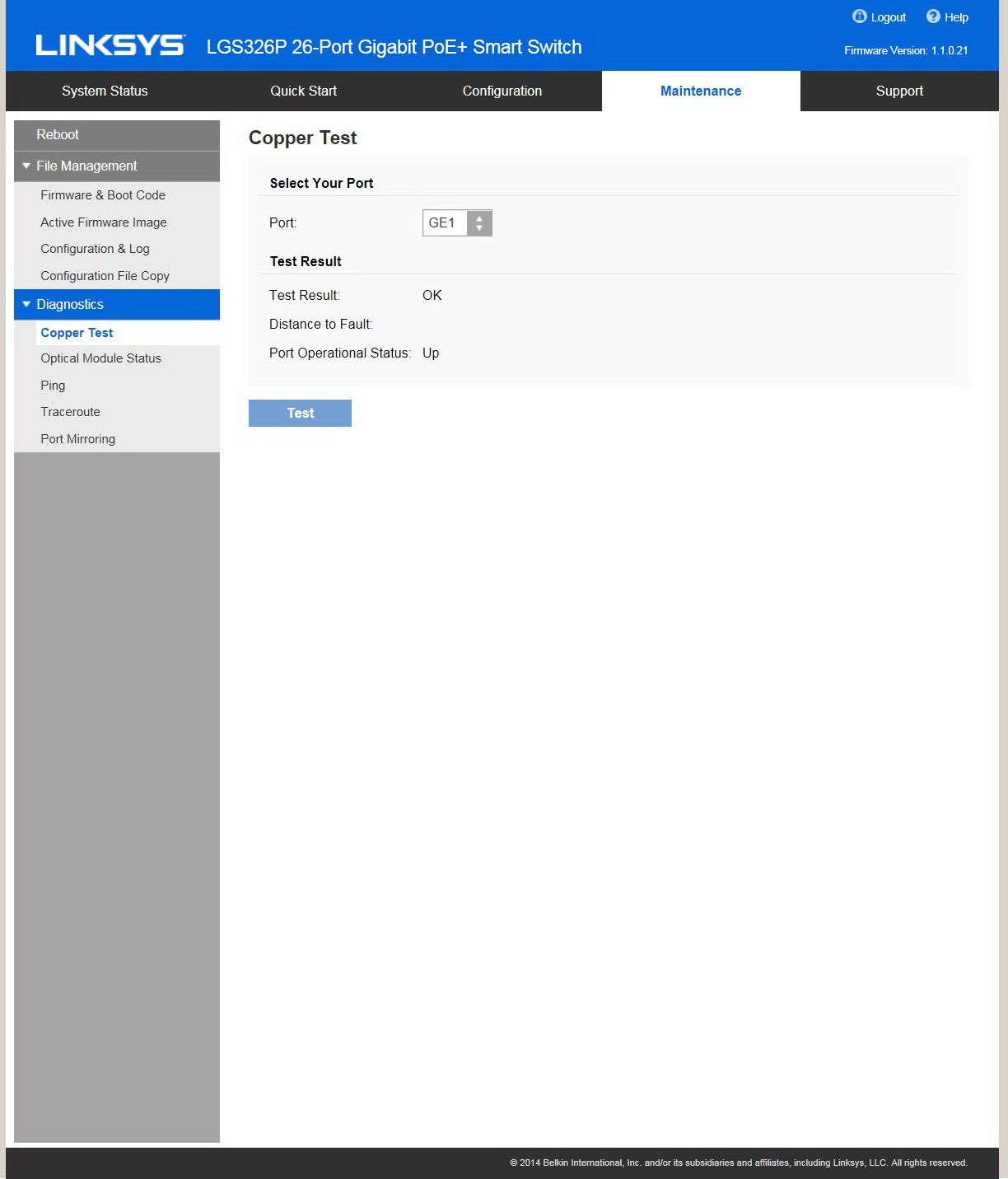This screenshot has width=1008, height=1179.
Task: Click the LGS326P Smart Switch title
Action: [394, 47]
